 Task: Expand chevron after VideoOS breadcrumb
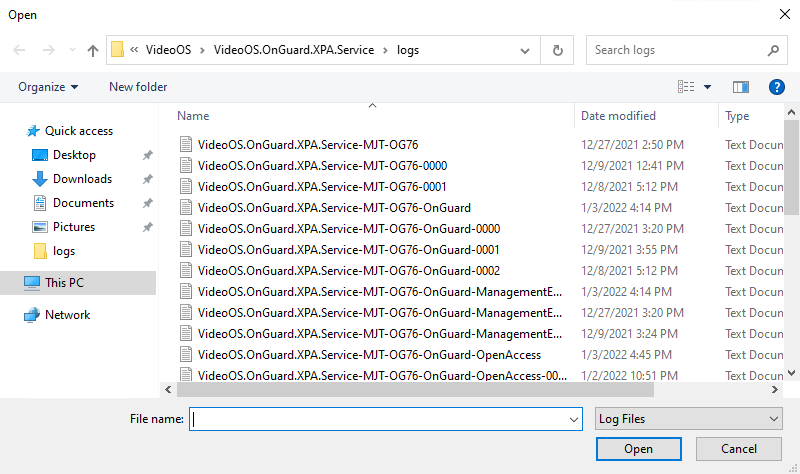[203, 51]
